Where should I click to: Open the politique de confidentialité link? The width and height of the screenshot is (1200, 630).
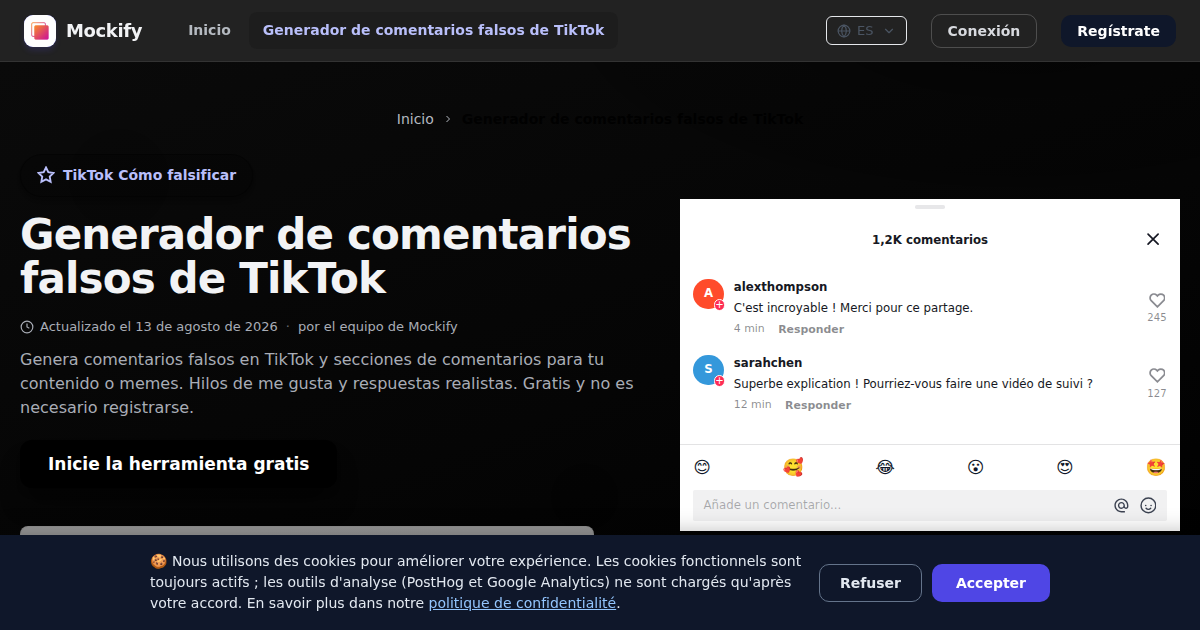522,603
